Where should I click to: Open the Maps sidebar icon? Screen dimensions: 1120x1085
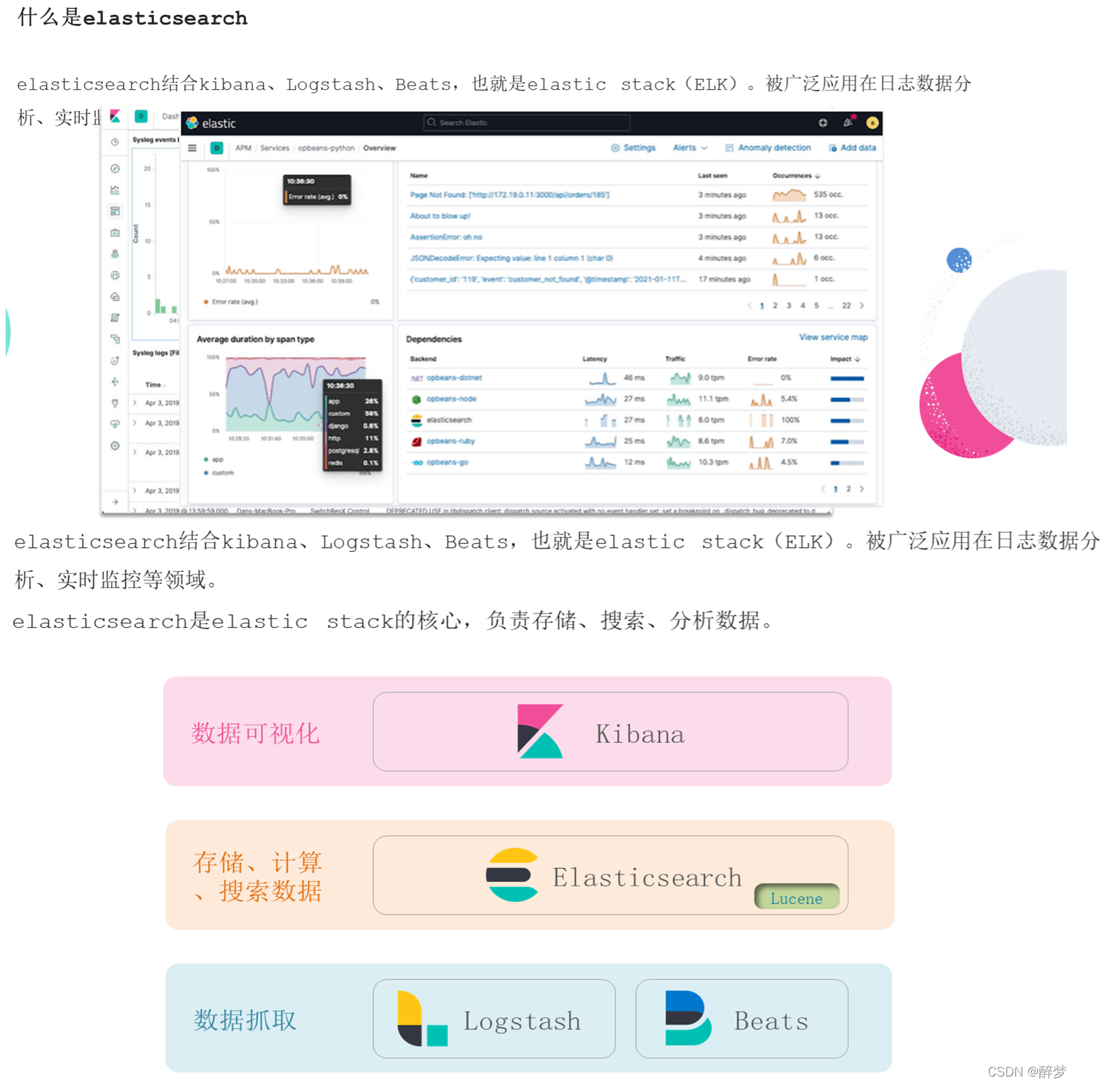coord(115,254)
